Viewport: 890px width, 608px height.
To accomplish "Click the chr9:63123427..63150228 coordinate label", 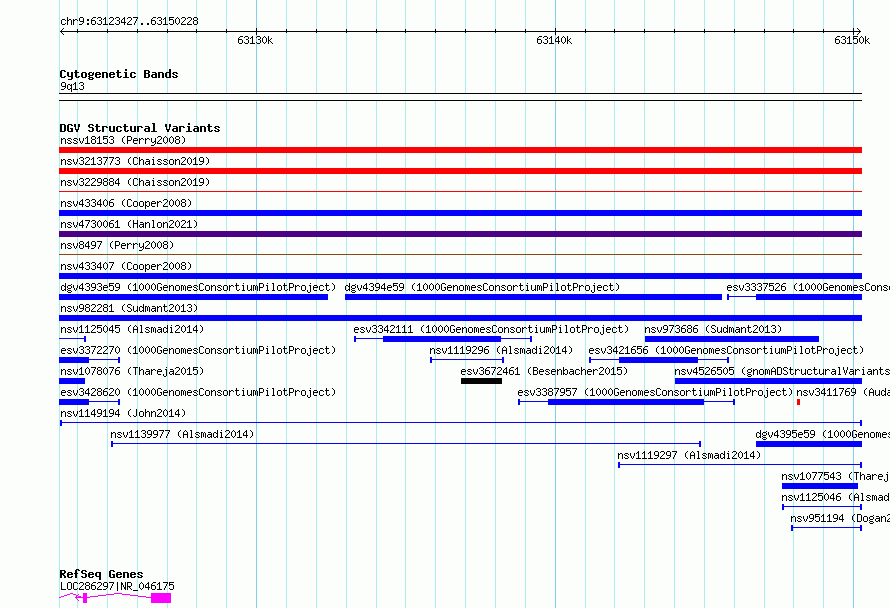I will click(x=129, y=22).
